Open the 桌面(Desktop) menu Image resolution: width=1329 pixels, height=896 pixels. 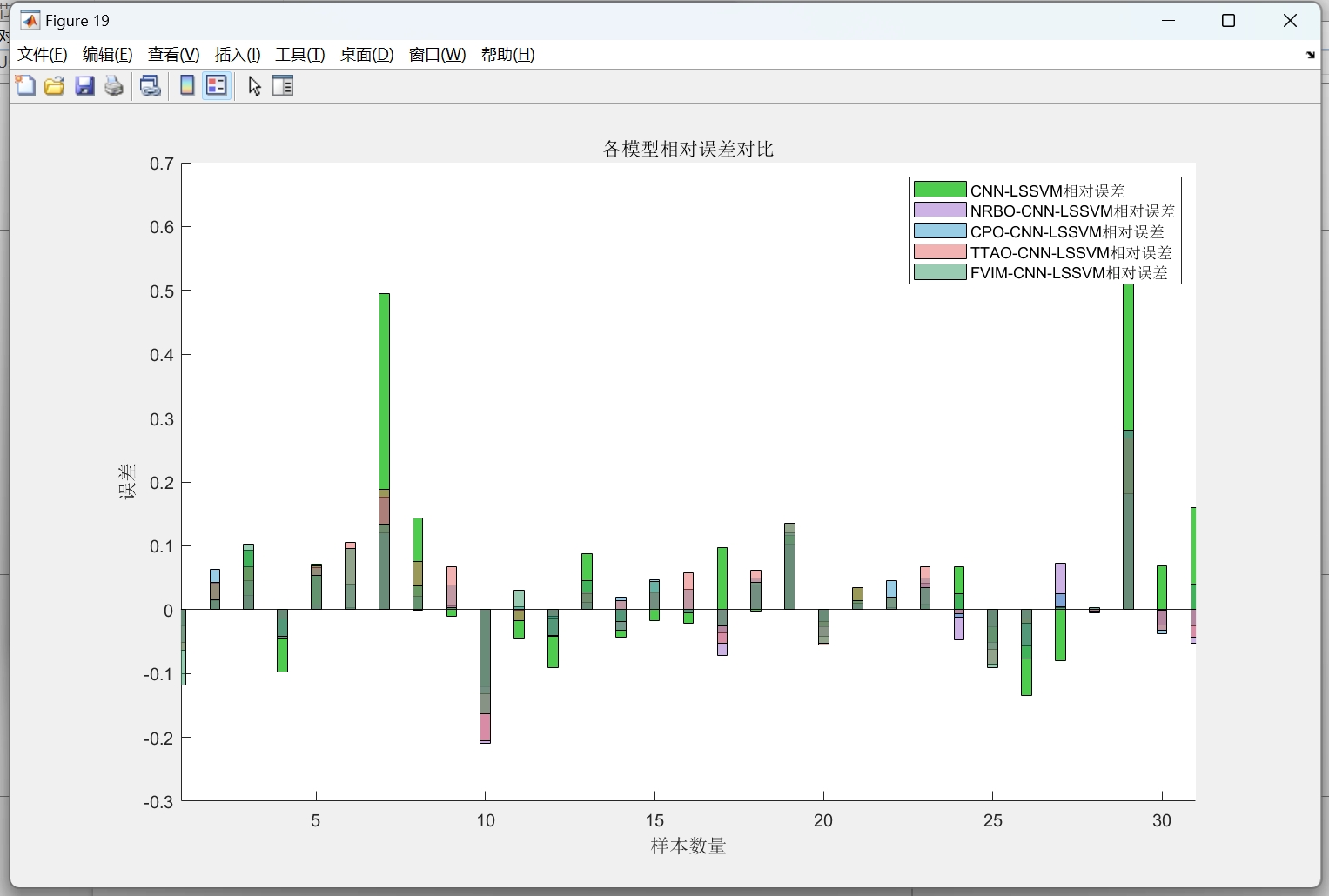(x=366, y=54)
